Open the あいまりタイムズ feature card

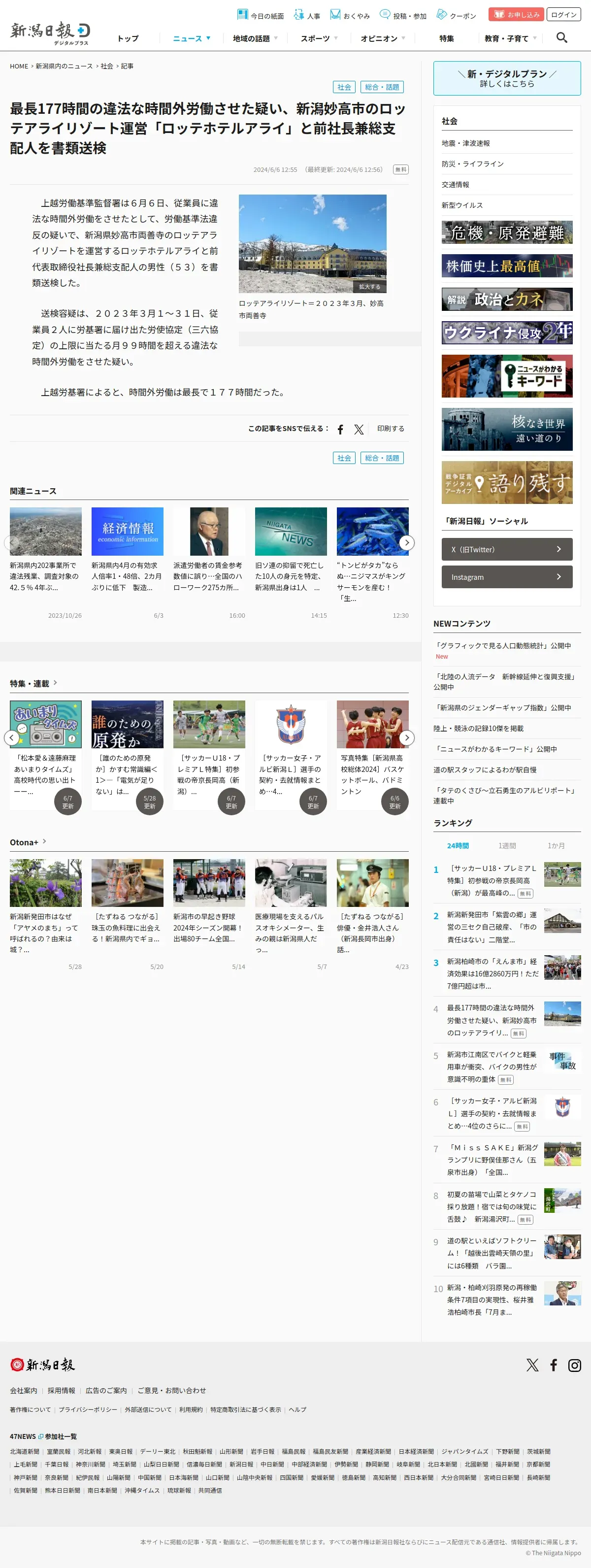[46, 755]
